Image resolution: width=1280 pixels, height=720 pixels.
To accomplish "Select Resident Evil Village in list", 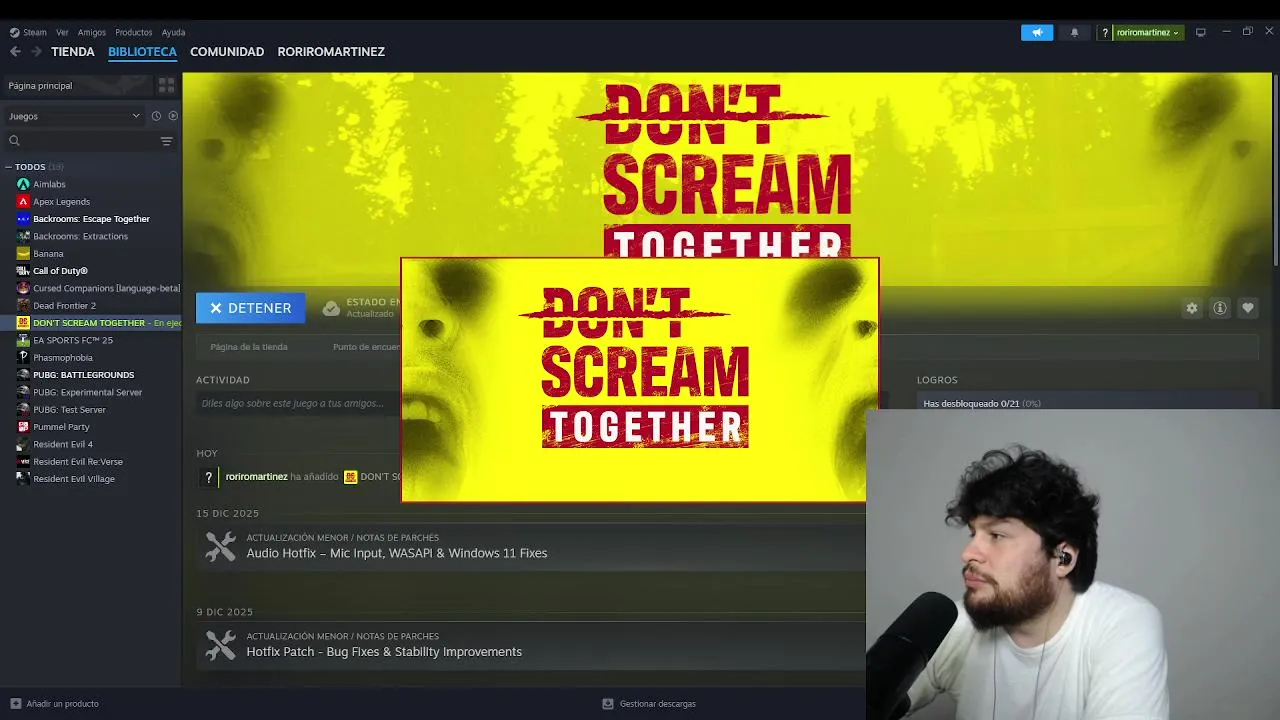I will click(x=73, y=479).
